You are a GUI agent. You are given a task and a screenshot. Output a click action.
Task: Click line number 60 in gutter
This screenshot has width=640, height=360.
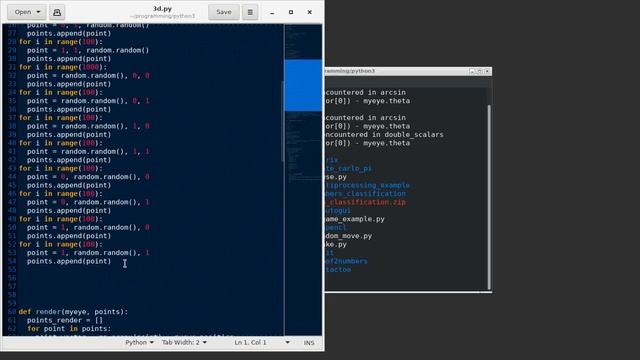coord(12,312)
